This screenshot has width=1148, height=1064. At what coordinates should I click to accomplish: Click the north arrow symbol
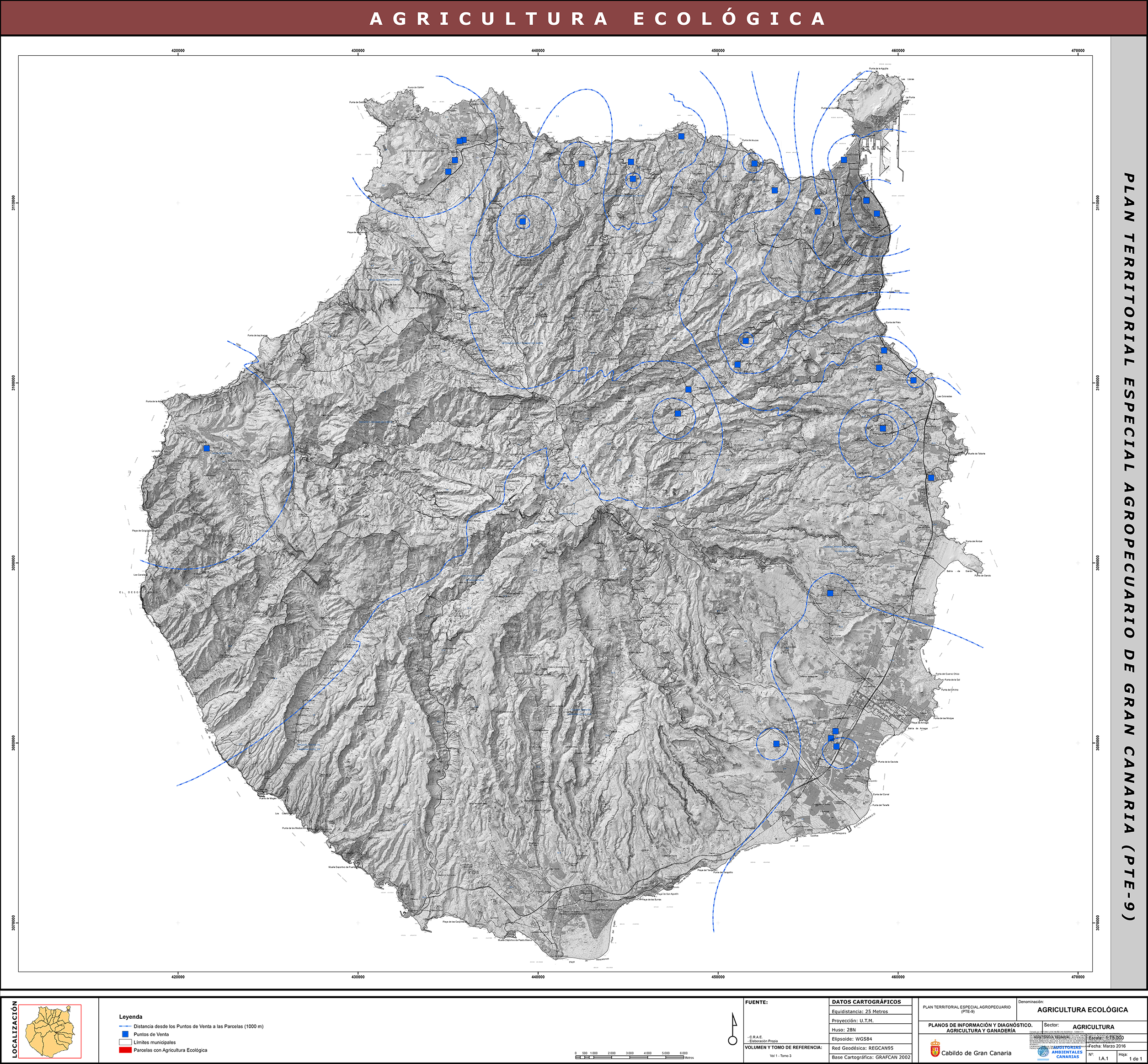click(733, 1029)
